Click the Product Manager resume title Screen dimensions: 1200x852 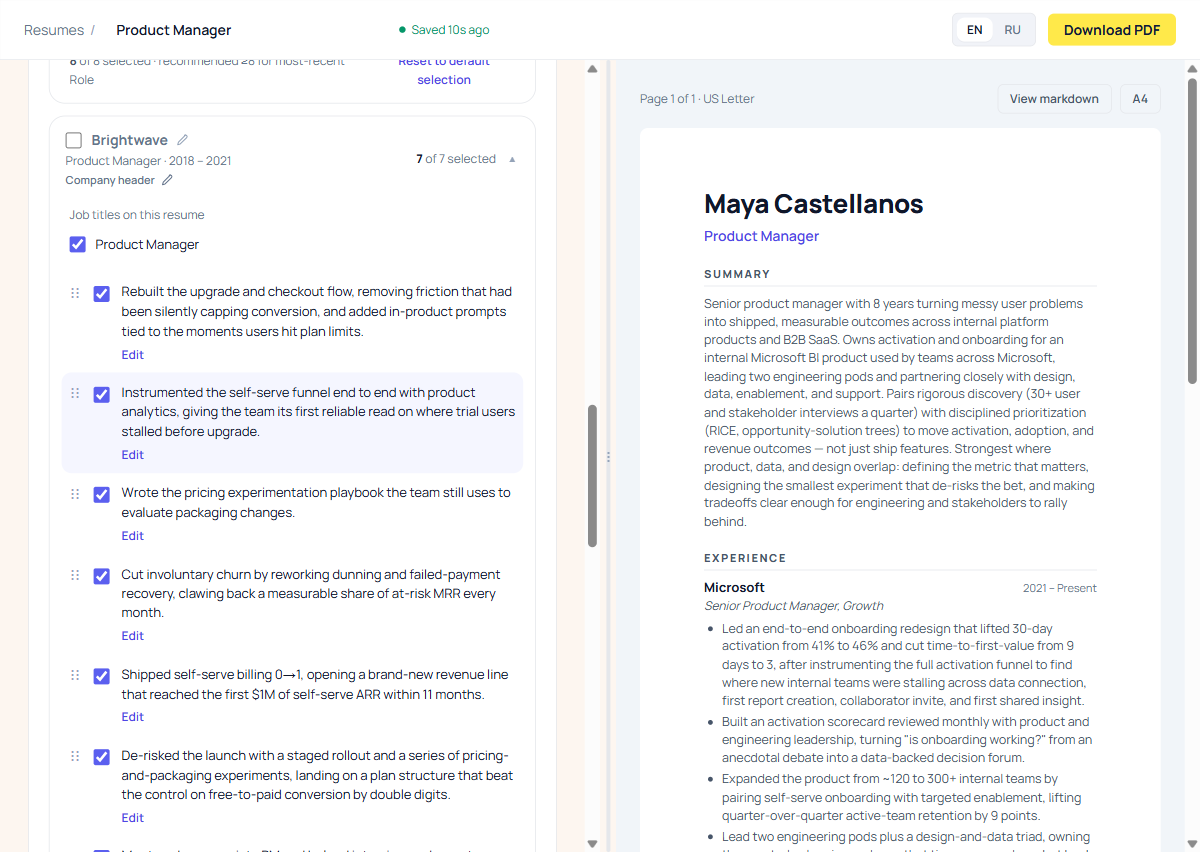click(174, 30)
